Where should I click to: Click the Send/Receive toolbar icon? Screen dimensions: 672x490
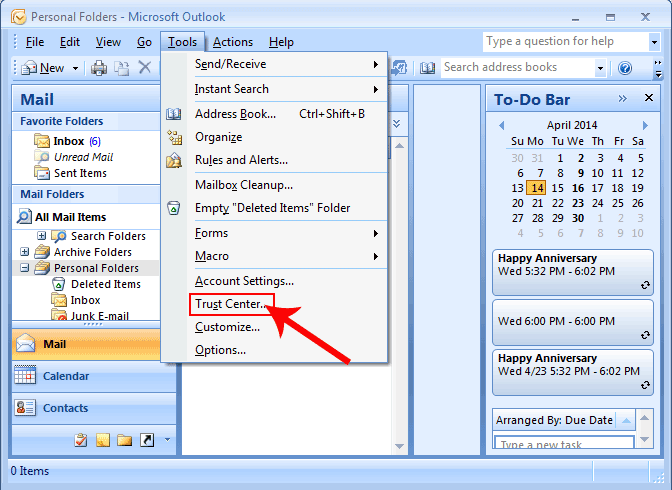398,68
